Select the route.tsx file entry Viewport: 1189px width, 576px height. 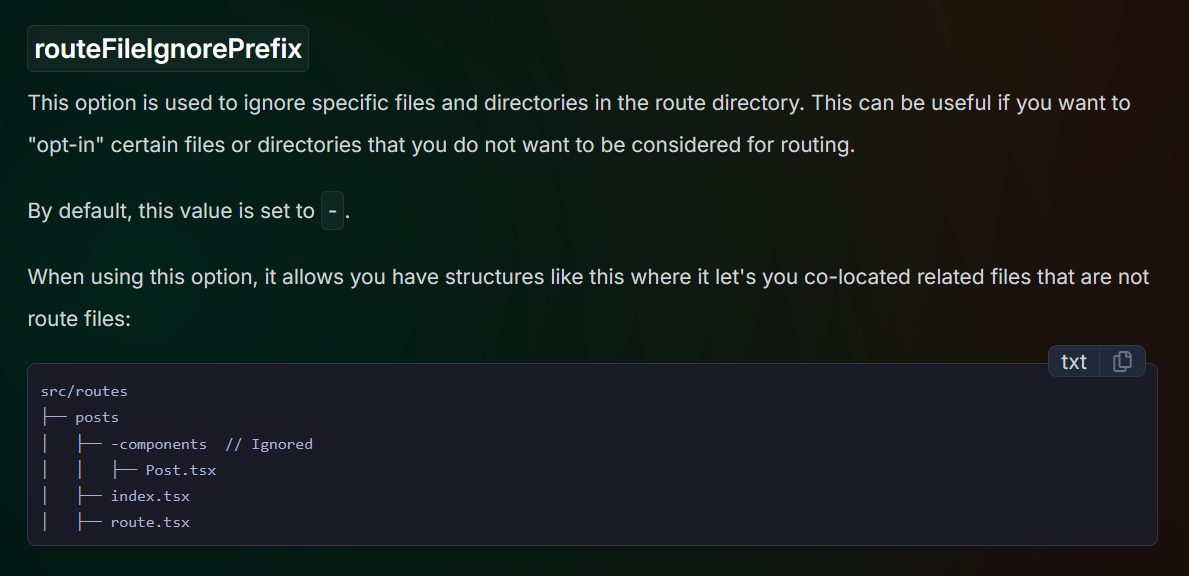[x=150, y=523]
